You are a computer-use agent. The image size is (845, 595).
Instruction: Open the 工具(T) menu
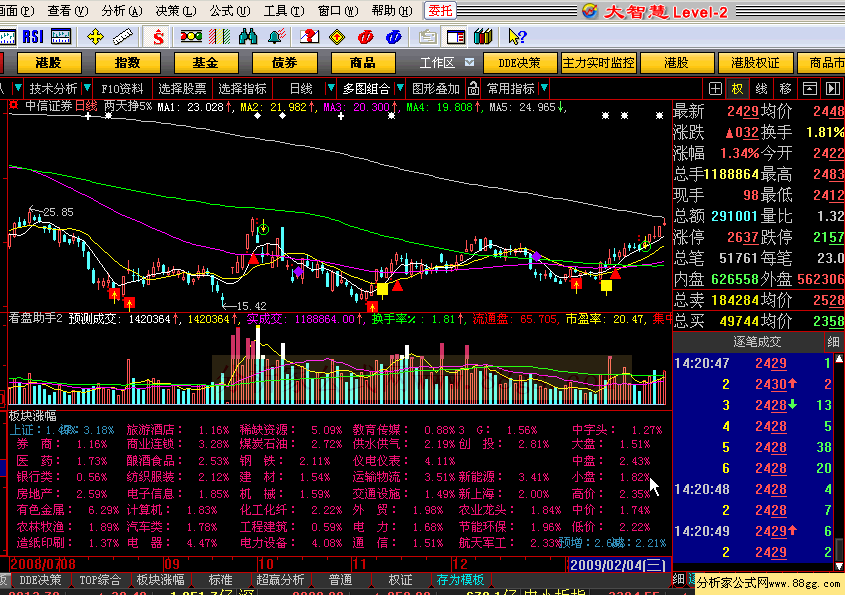point(284,11)
